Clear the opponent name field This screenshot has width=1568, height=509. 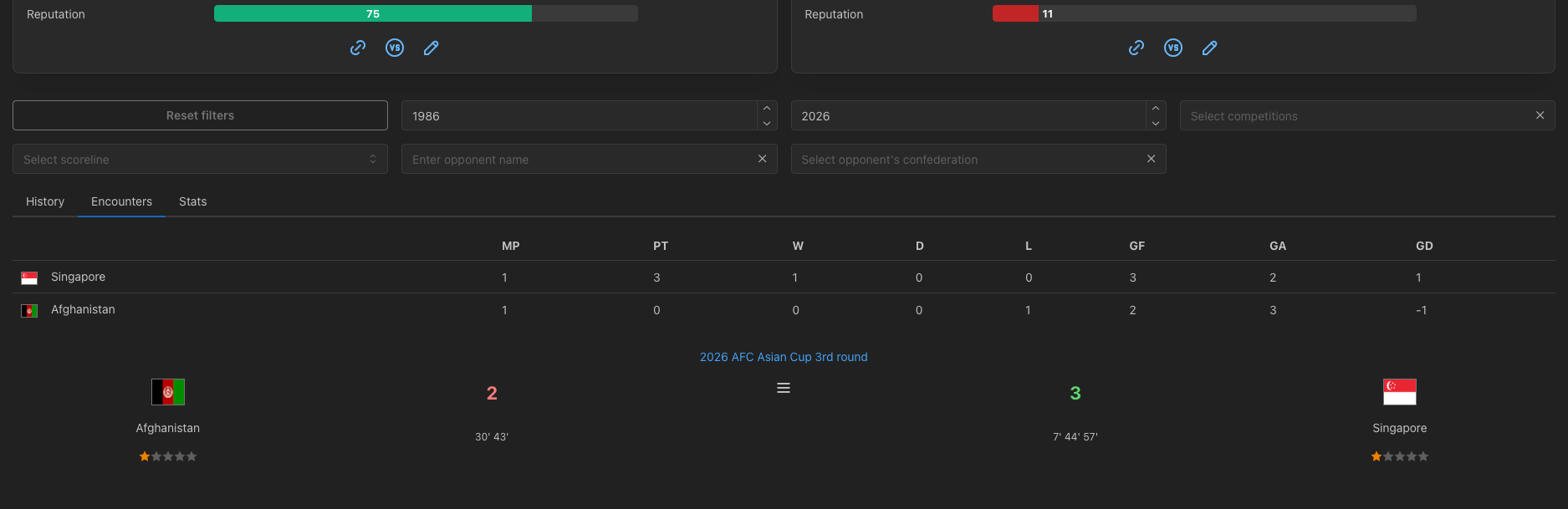(x=762, y=159)
